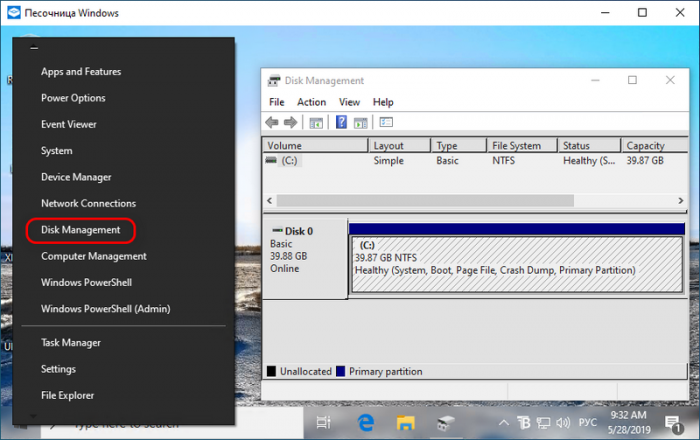Click the Windows Sandbox title bar icon
700x440 pixels.
click(14, 12)
